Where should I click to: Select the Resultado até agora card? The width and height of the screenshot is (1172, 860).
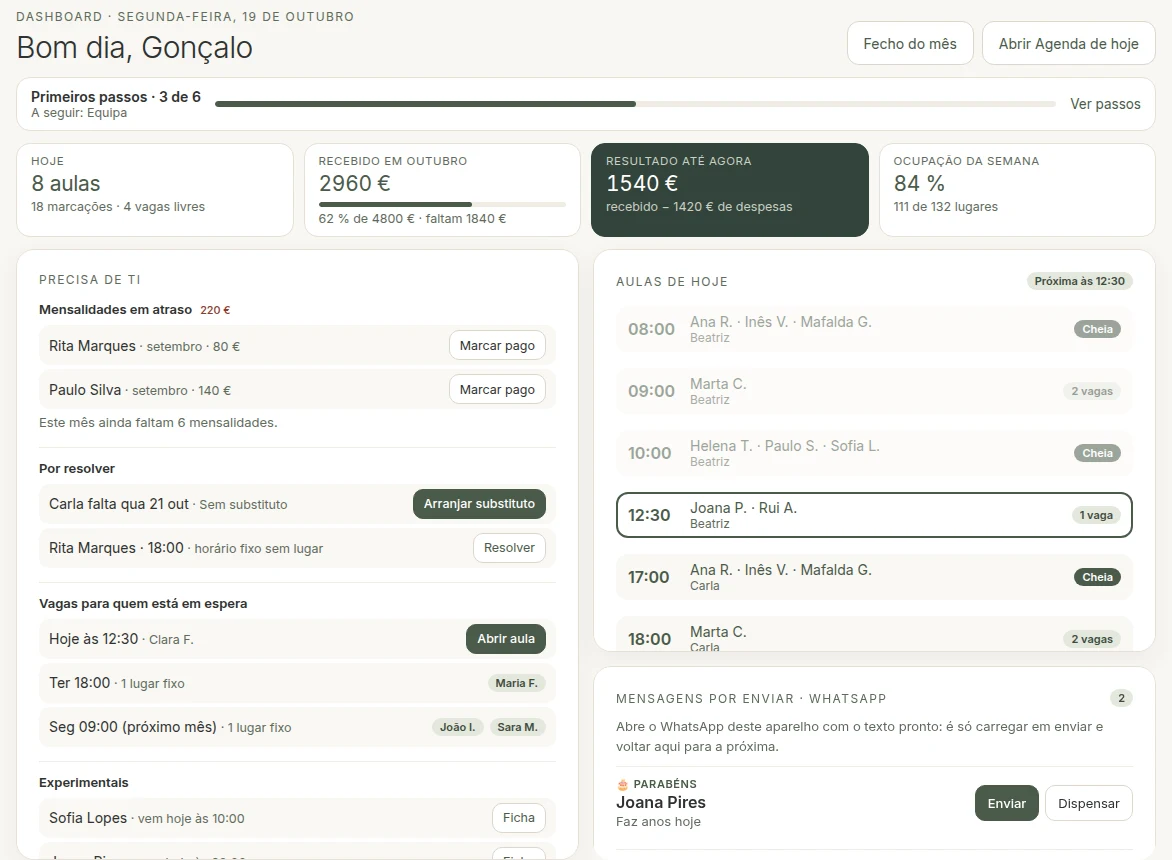click(x=730, y=190)
